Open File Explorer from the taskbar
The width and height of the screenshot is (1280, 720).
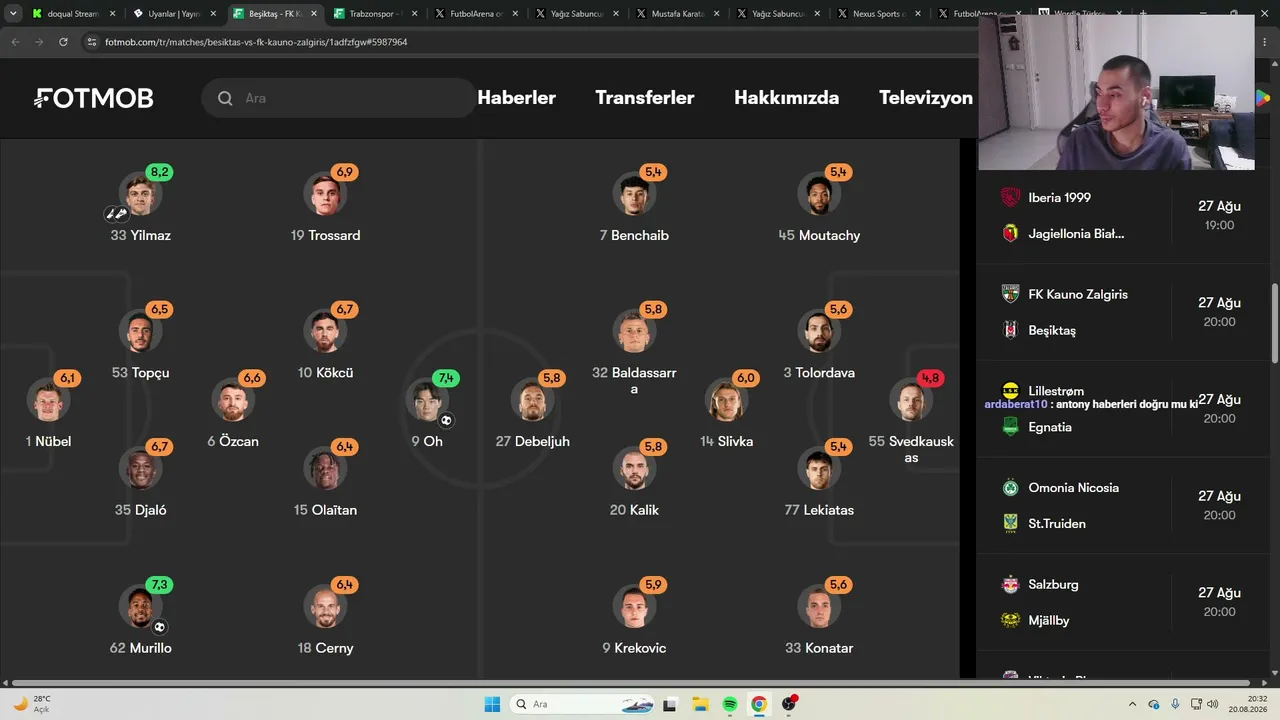[700, 704]
